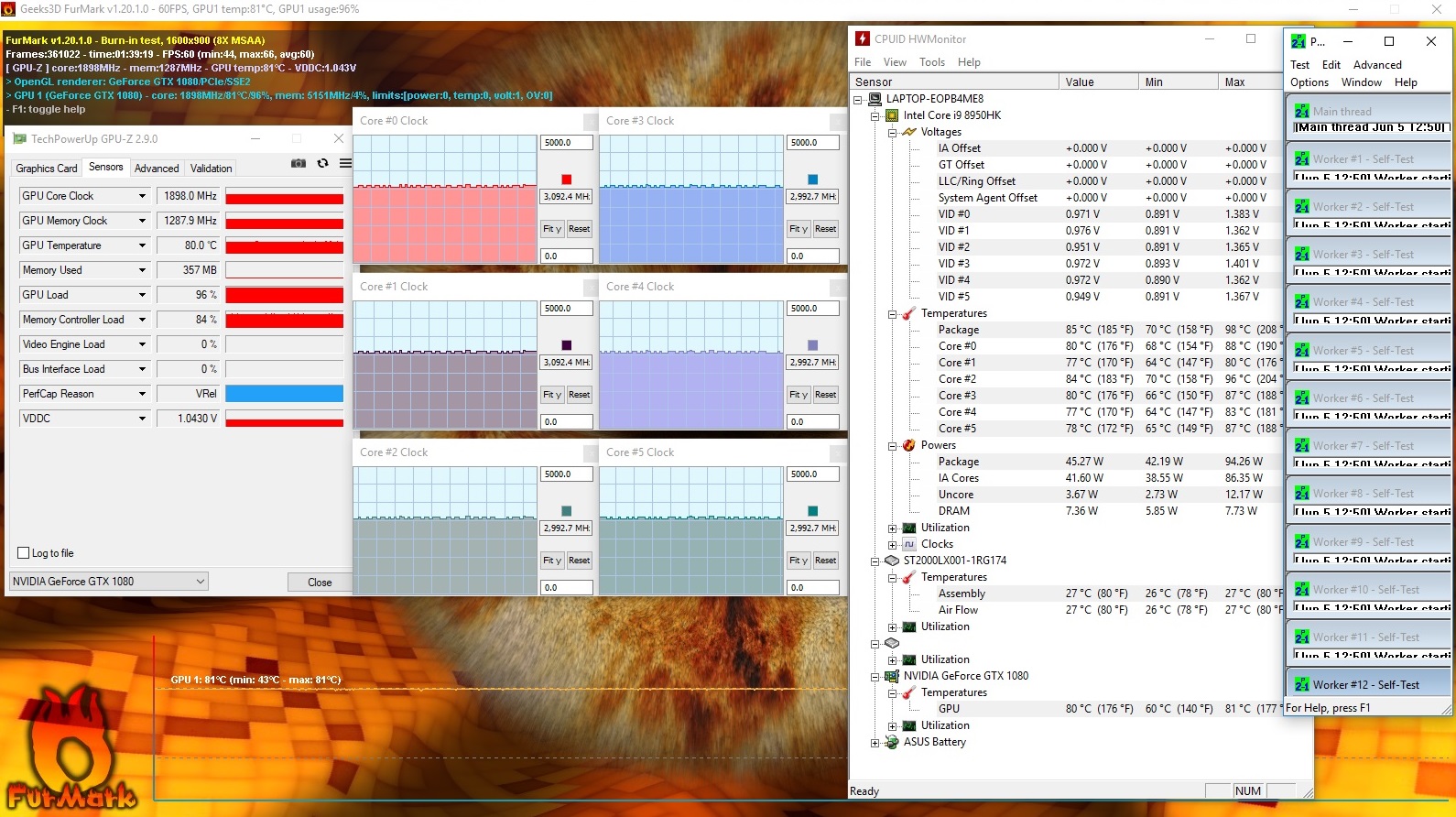1456x817 pixels.
Task: Click the NVIDIA GeForce GTX 1080 card icon in HWMonitor
Action: [x=892, y=676]
